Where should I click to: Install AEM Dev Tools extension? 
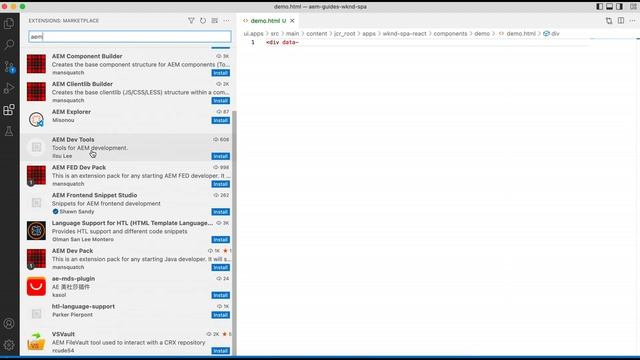pyautogui.click(x=220, y=156)
